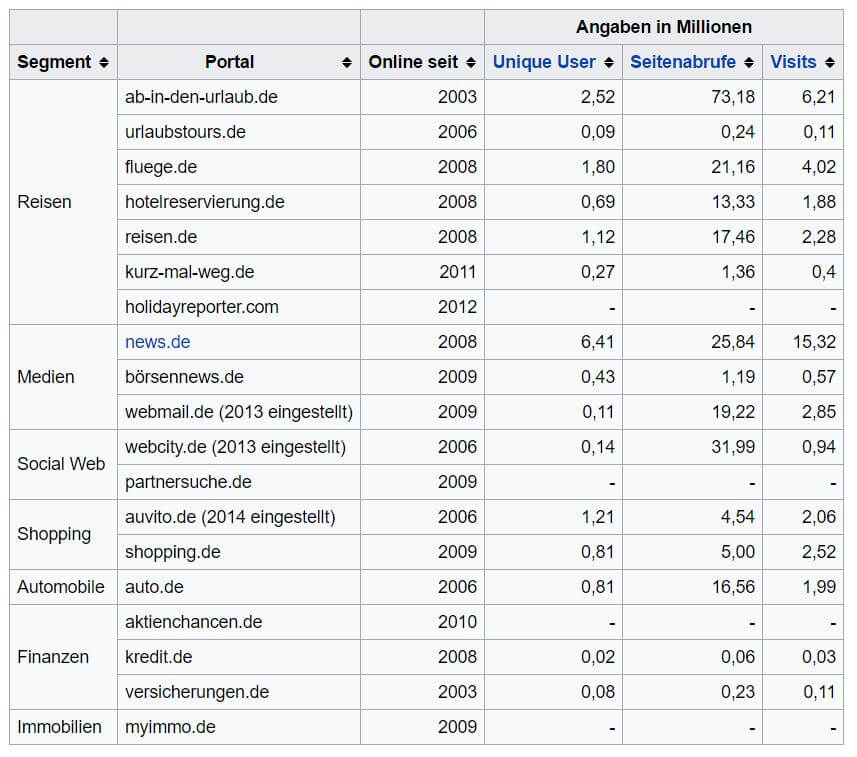857x757 pixels.
Task: Sort by Visits using the arrow icon
Action: 828,62
